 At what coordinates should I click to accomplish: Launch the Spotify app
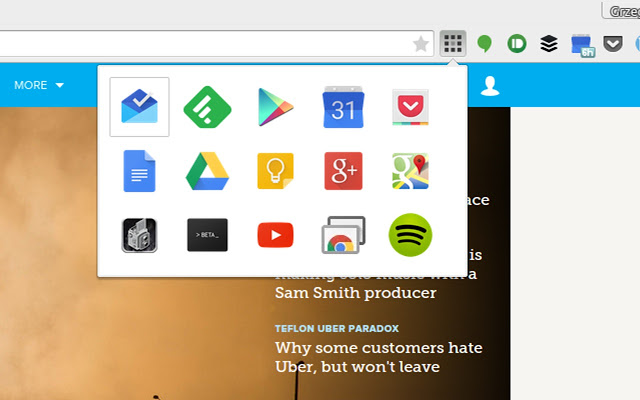click(x=410, y=235)
